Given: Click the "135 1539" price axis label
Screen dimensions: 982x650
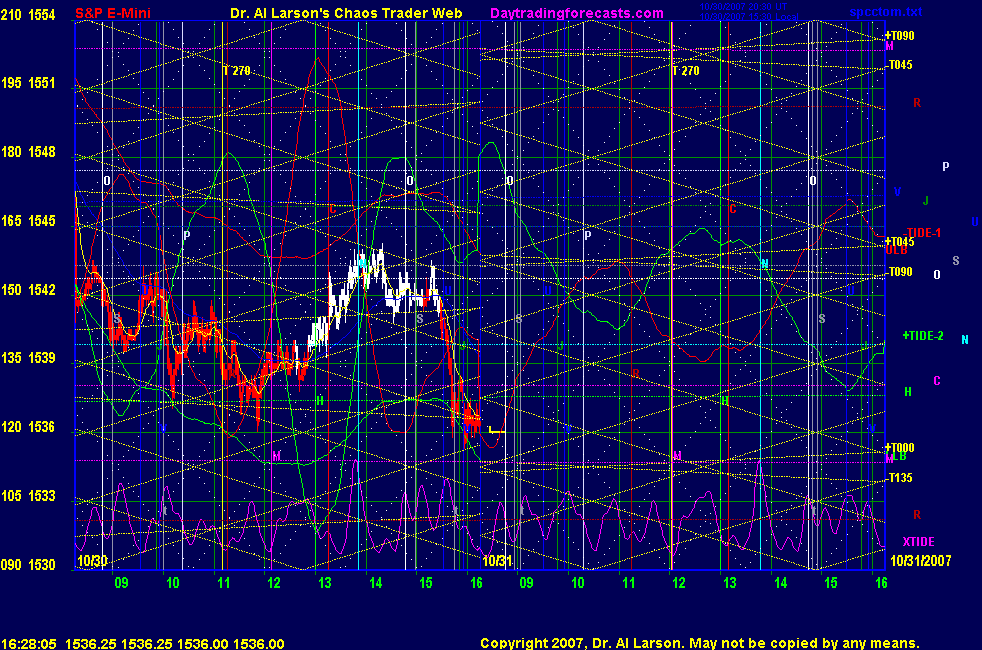Looking at the screenshot, I should point(28,358).
